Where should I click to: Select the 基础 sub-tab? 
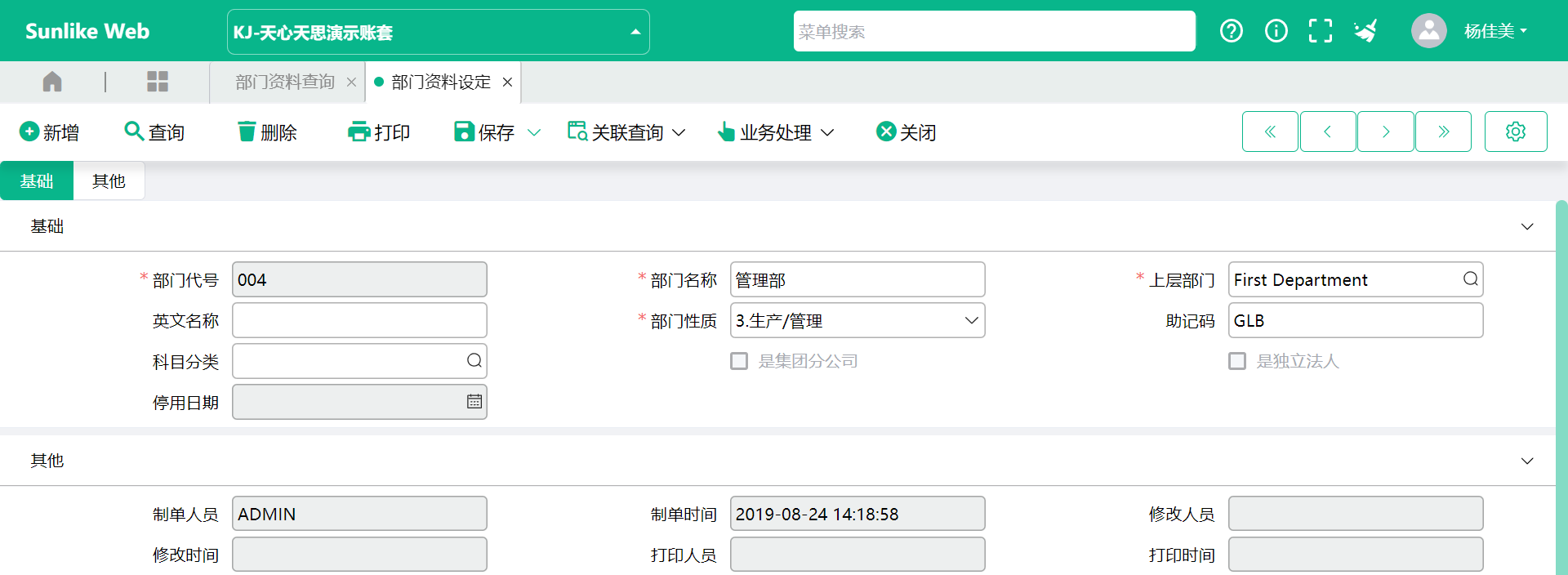coord(37,181)
